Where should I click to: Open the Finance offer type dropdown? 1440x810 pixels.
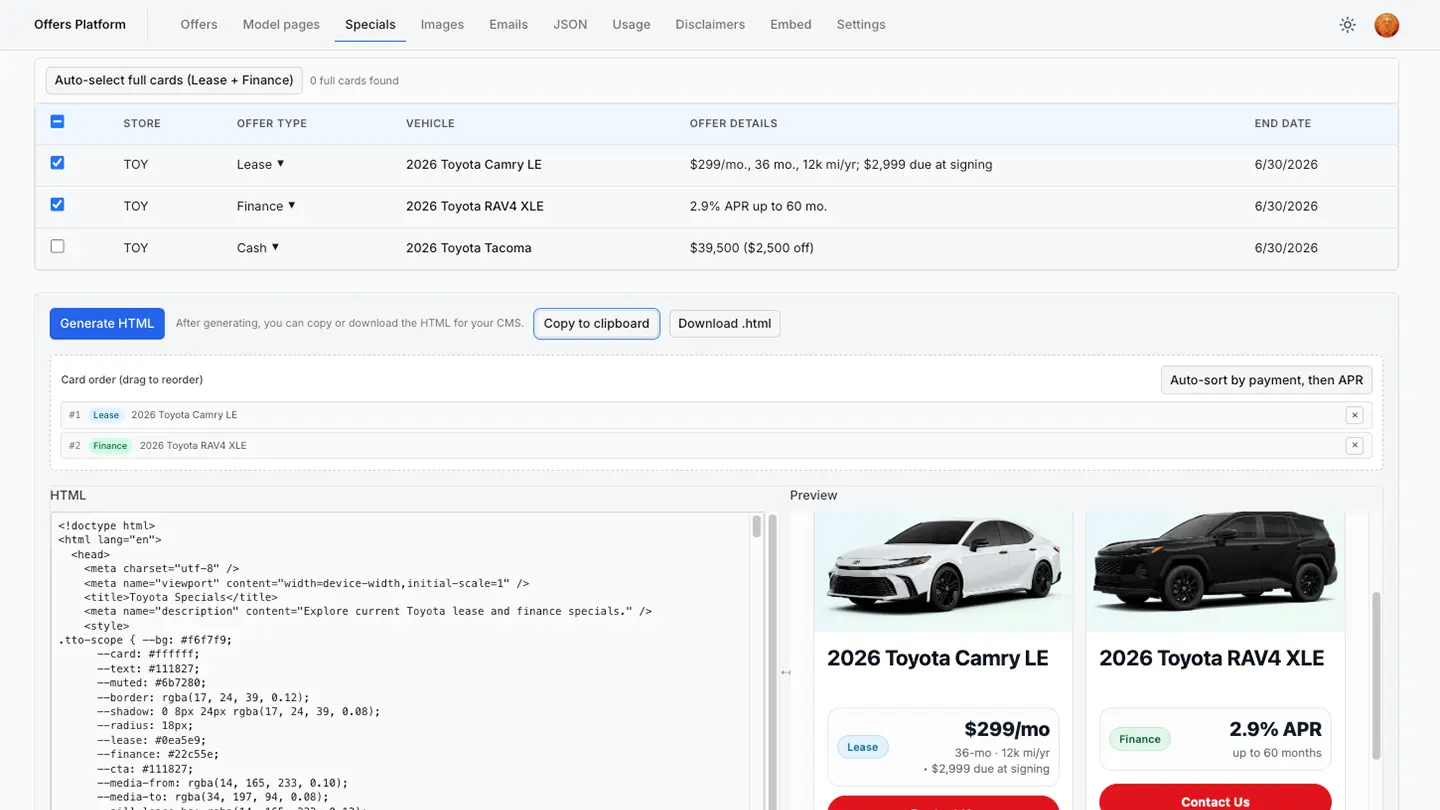[x=266, y=206]
